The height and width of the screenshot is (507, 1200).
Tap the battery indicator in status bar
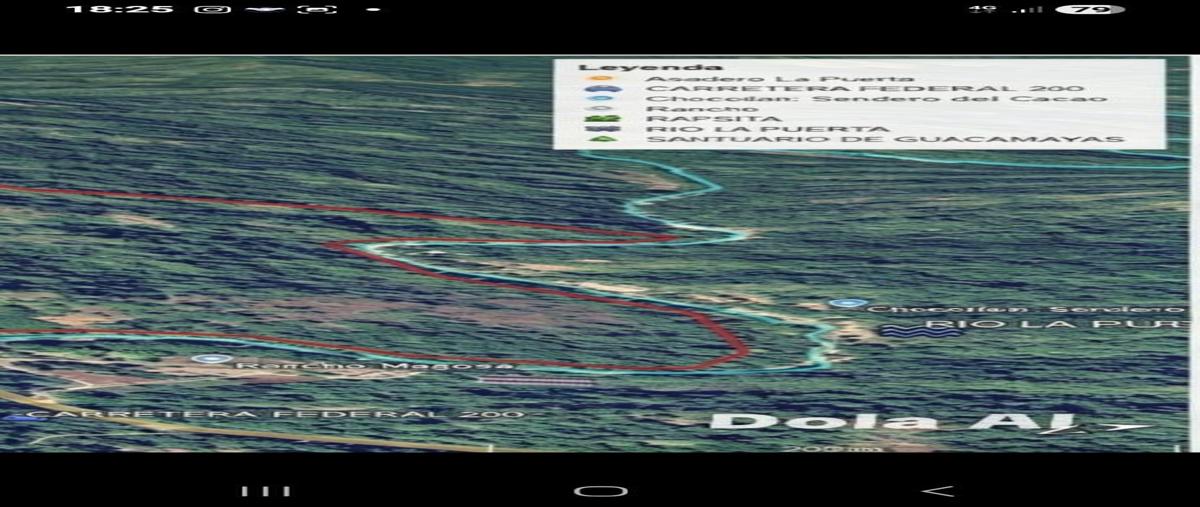1090,9
